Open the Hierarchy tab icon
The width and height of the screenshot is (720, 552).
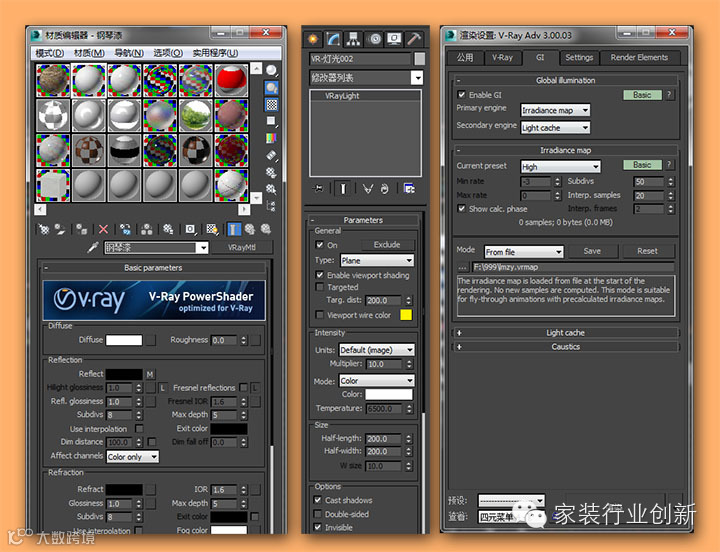(x=353, y=39)
